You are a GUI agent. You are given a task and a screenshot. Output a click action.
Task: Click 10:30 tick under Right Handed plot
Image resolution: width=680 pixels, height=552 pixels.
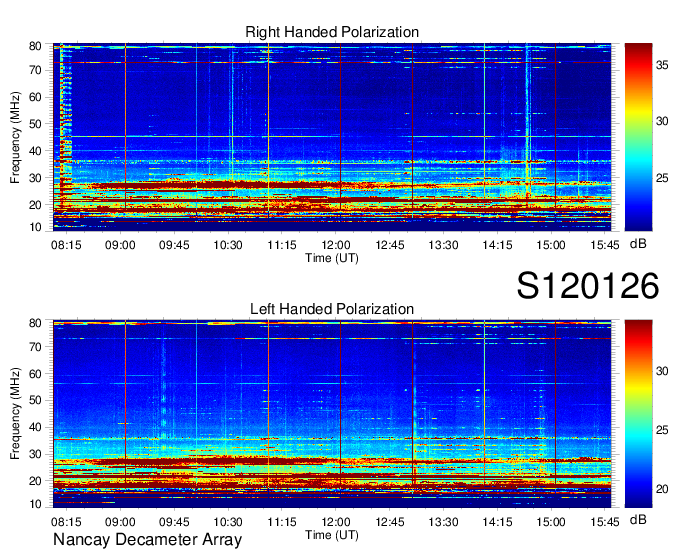228,245
